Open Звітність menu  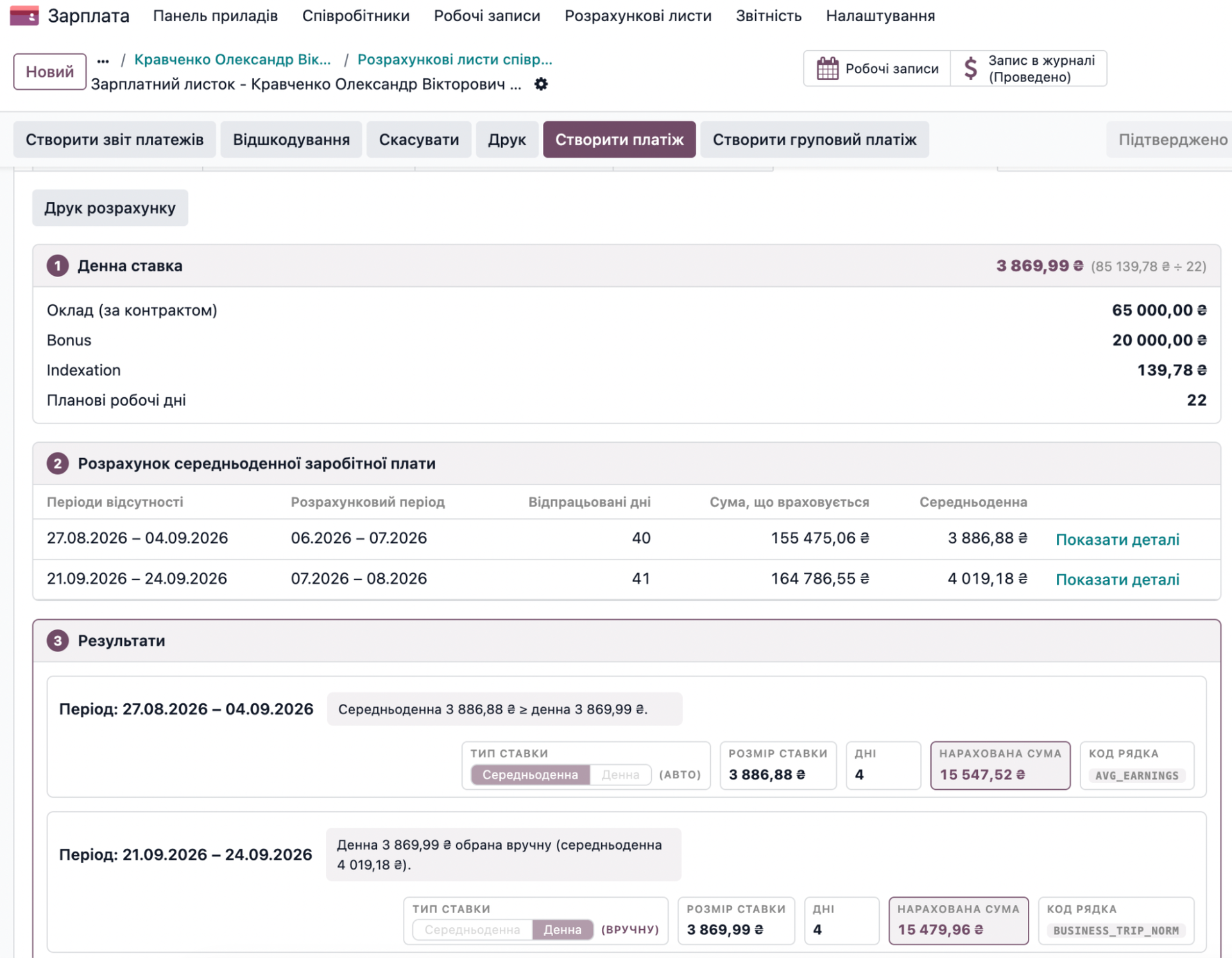[x=769, y=15]
